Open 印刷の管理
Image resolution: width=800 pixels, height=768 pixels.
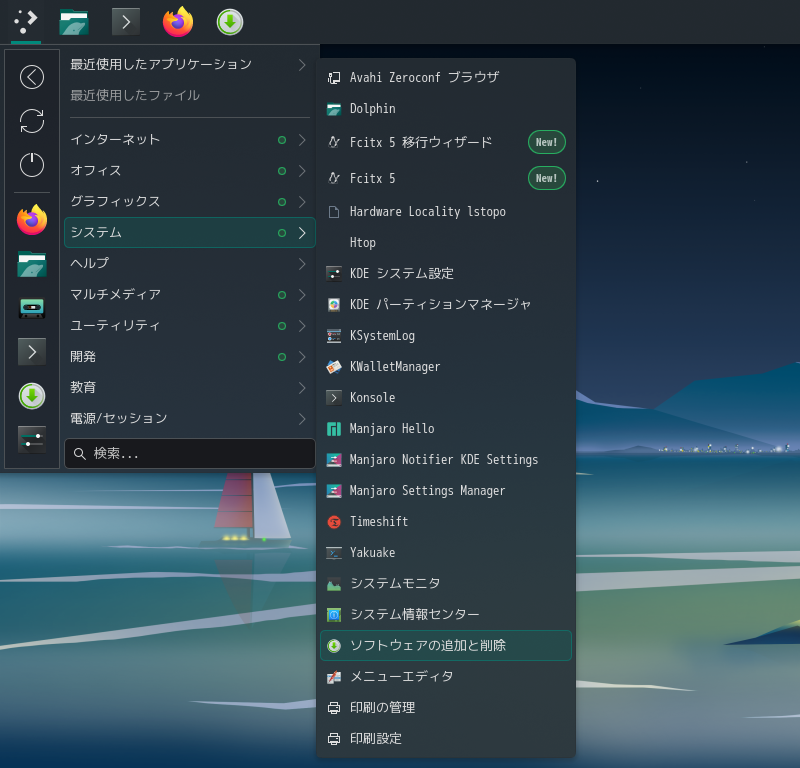(x=445, y=708)
